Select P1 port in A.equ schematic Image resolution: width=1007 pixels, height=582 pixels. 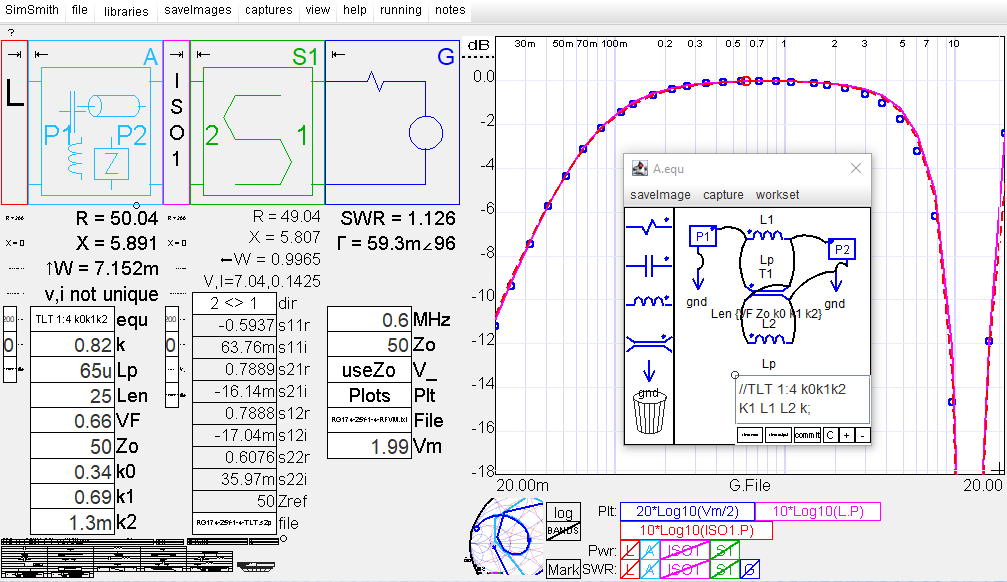pyautogui.click(x=703, y=236)
